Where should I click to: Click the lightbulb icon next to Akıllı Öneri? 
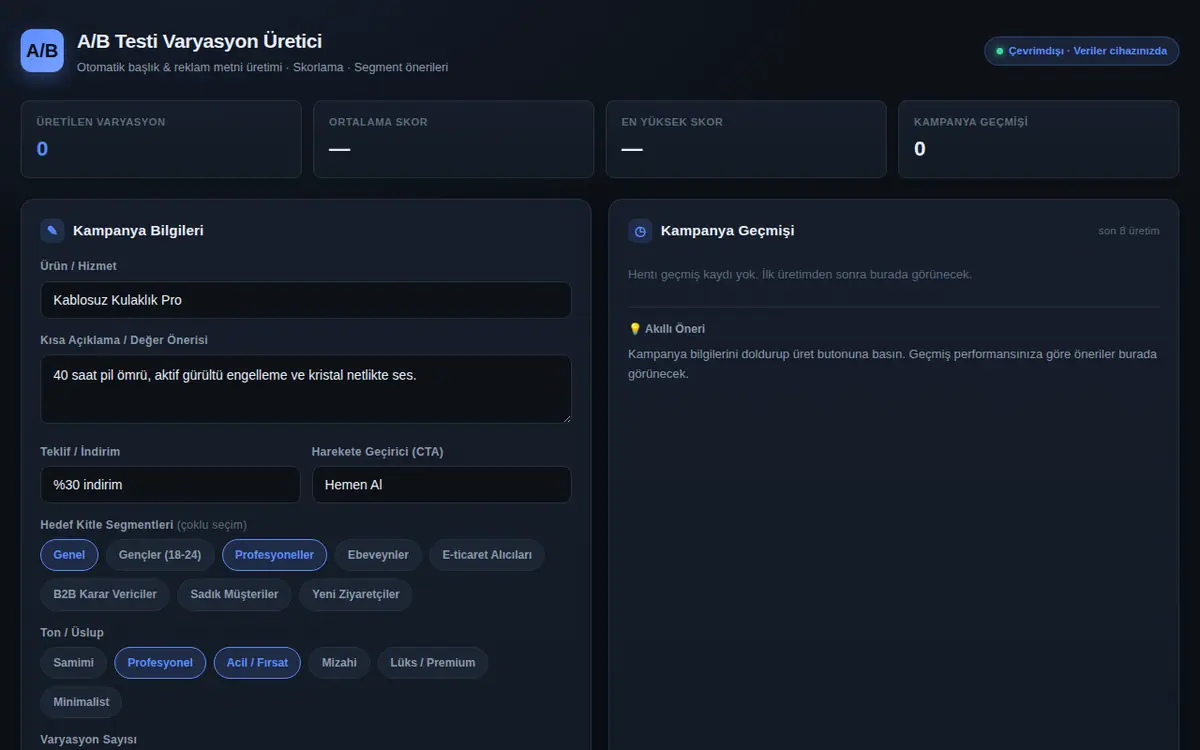point(635,329)
